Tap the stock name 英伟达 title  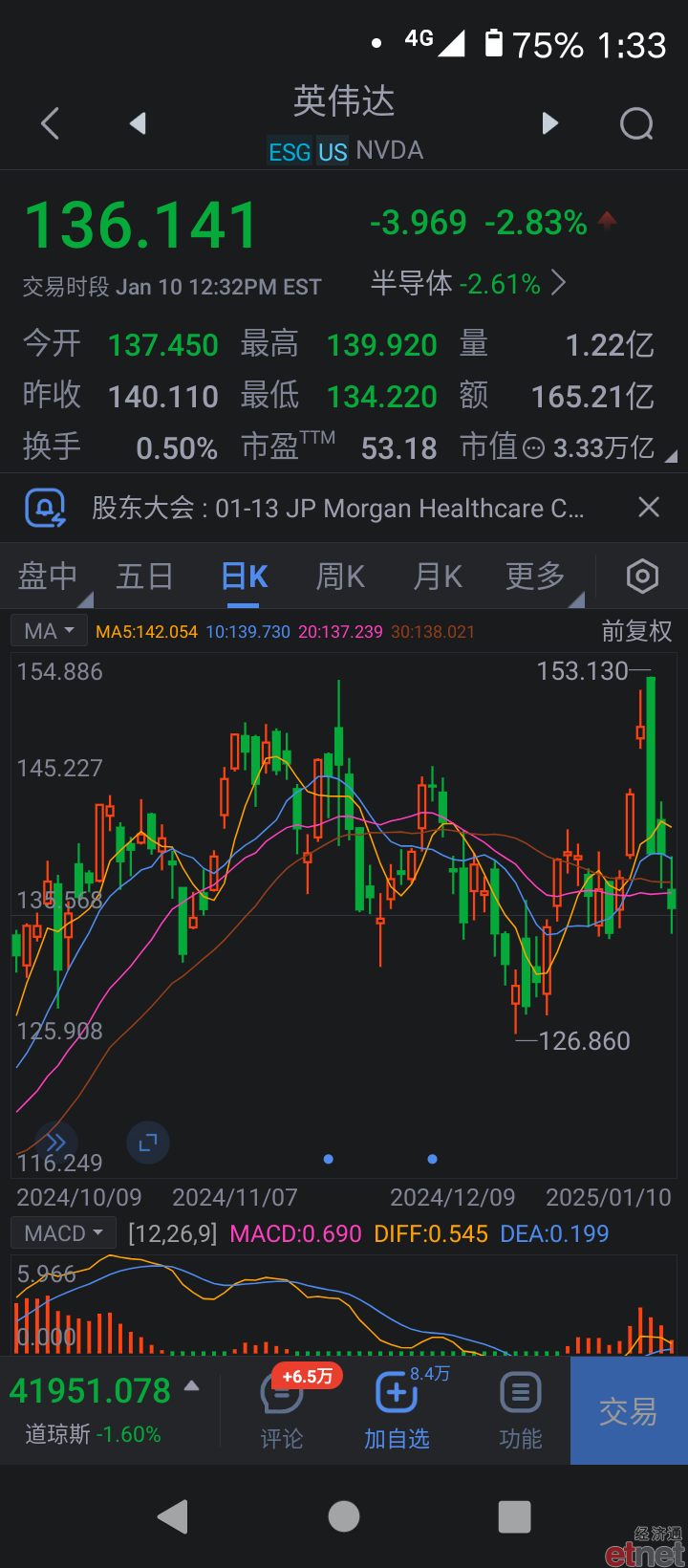coord(344,101)
